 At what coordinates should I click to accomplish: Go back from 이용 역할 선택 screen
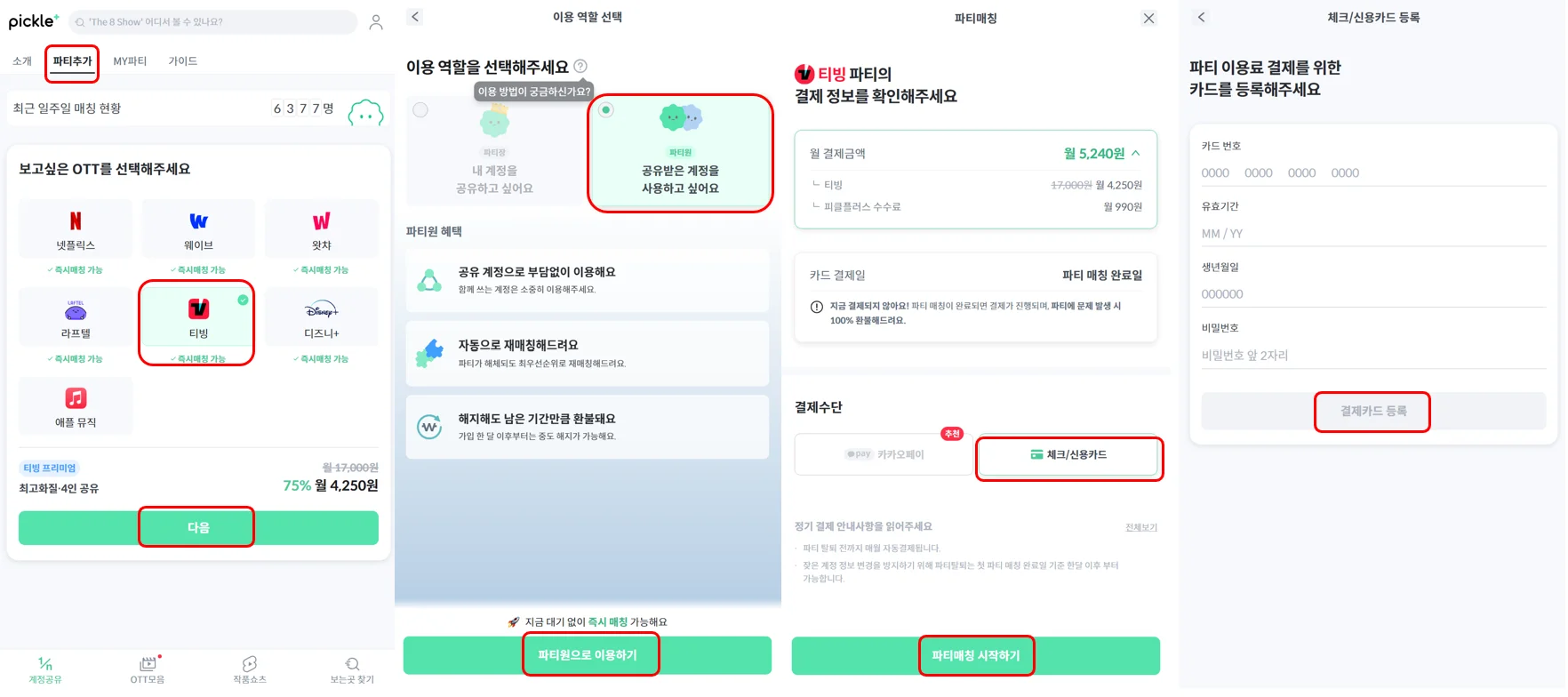pyautogui.click(x=415, y=17)
